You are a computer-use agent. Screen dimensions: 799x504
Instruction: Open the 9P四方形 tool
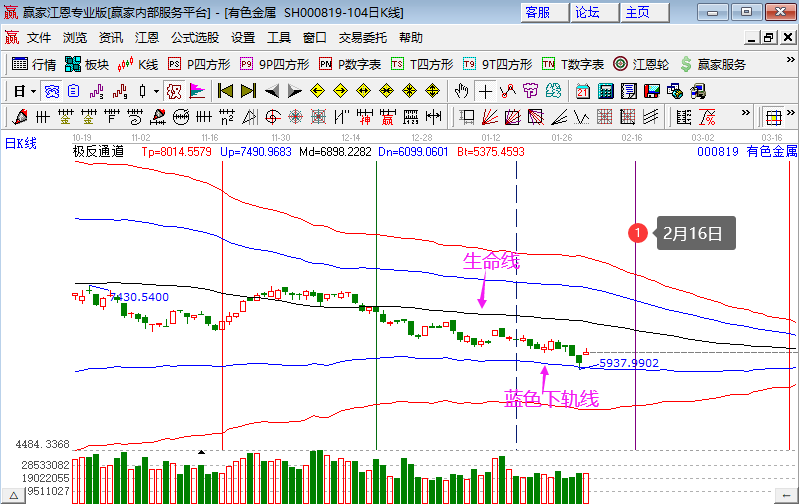pyautogui.click(x=275, y=64)
